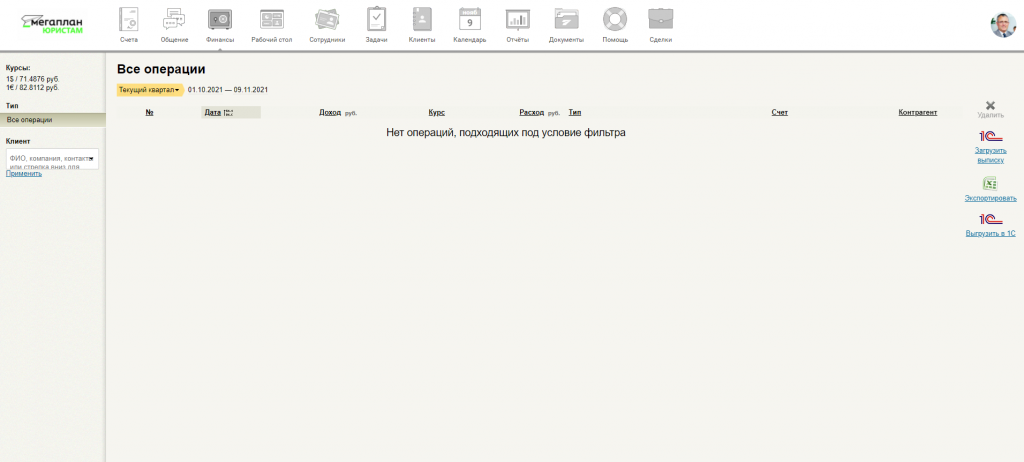
Task: Open the Клиенты clients icon
Action: click(422, 20)
